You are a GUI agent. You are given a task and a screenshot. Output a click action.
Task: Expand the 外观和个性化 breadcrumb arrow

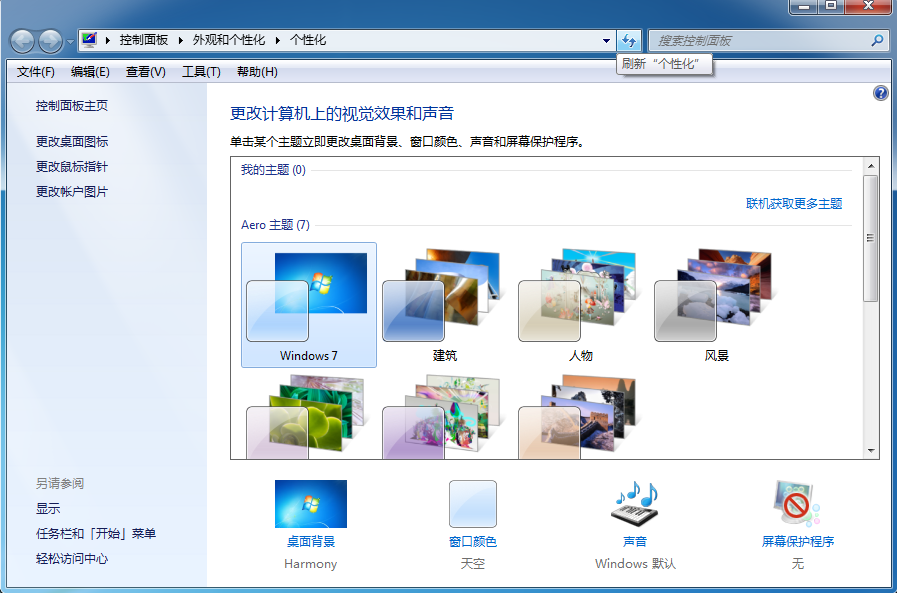click(279, 40)
